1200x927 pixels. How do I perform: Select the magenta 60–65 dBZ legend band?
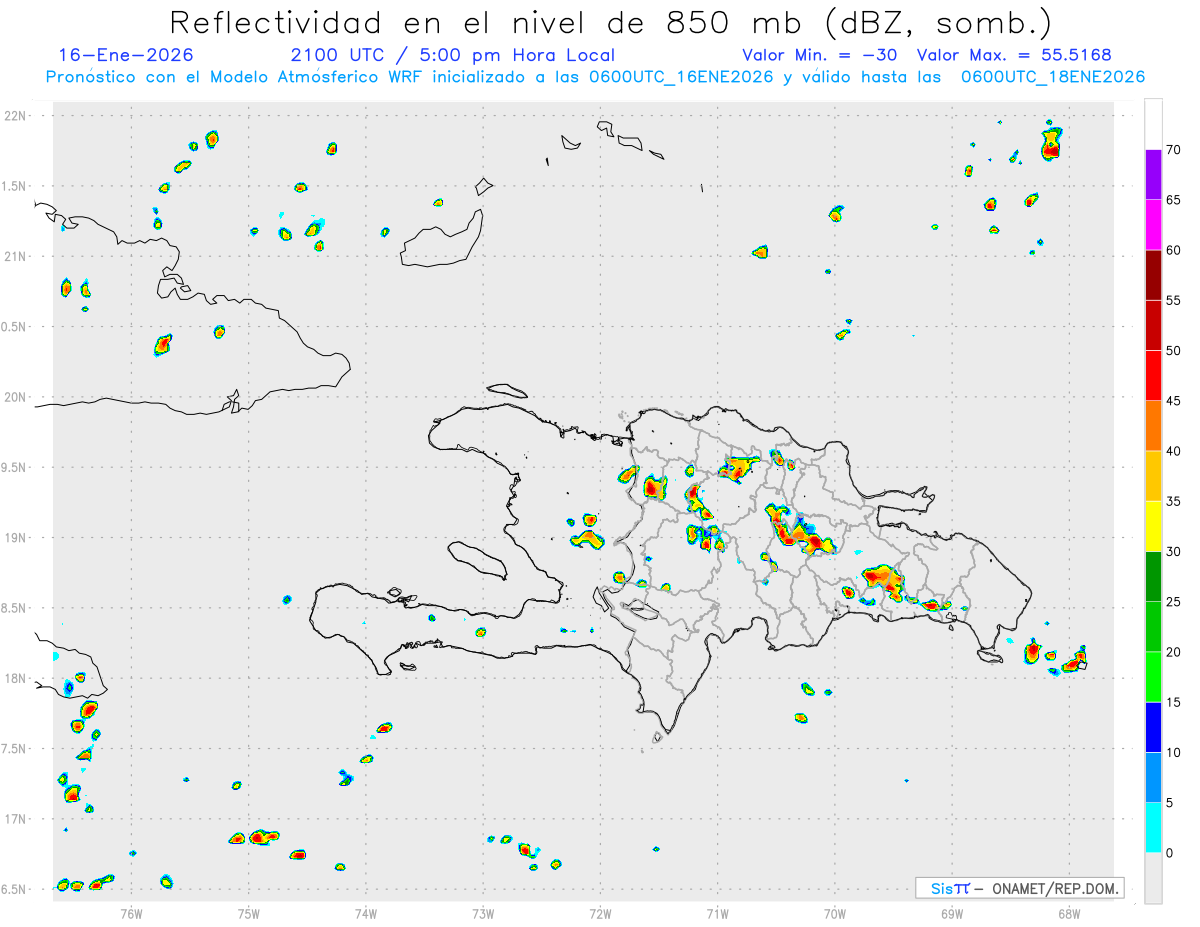[1153, 225]
